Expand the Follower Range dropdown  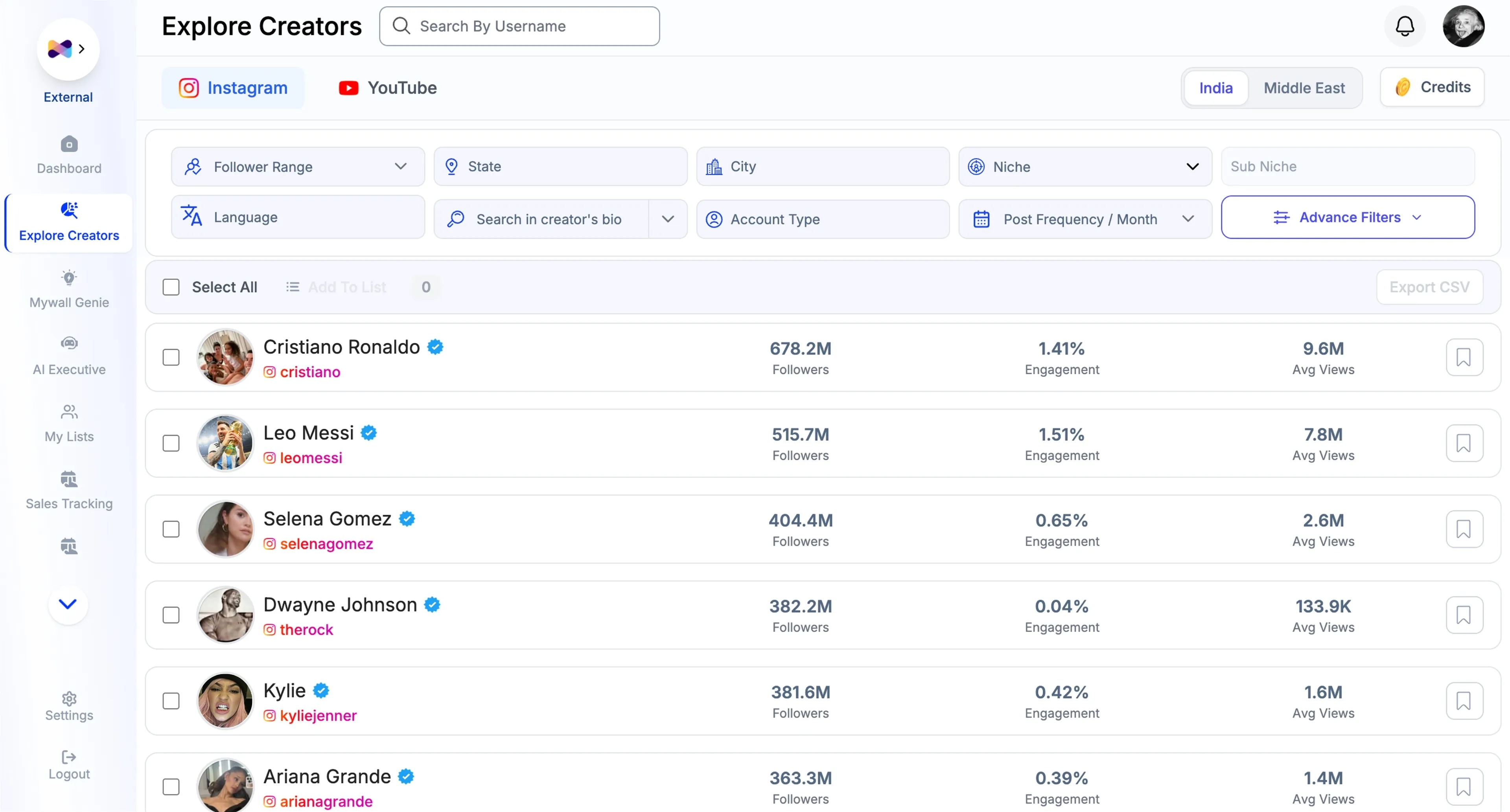pos(298,166)
